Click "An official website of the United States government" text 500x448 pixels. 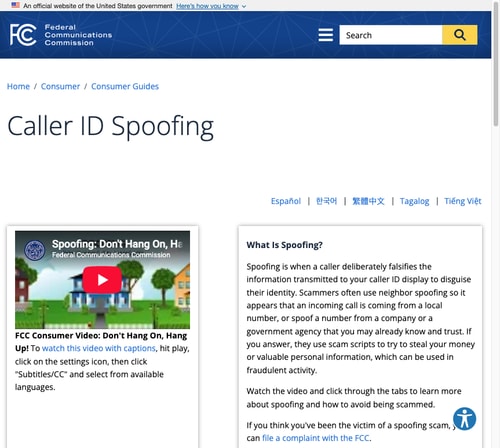click(98, 6)
